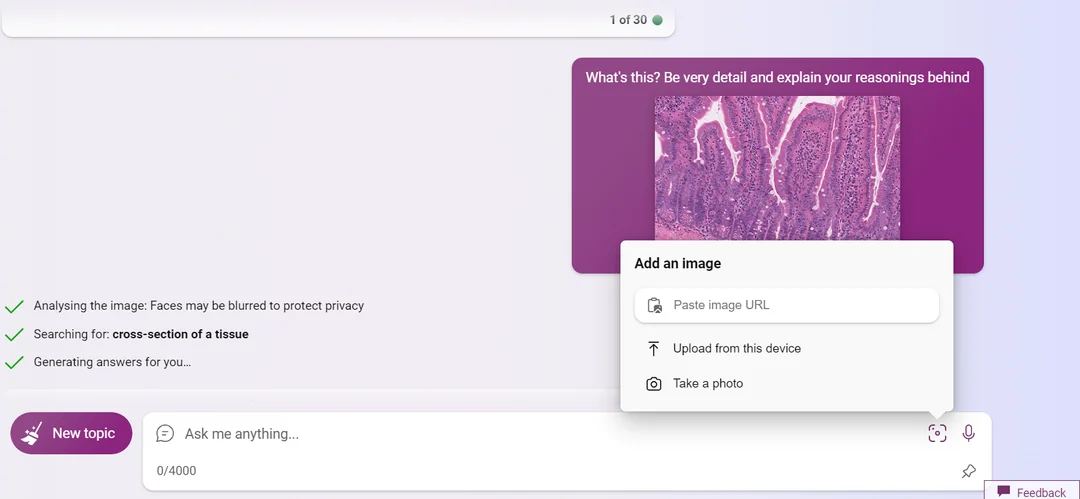Screen dimensions: 1080x499
Task: Click the clipboard icon in the URL field
Action: (655, 305)
